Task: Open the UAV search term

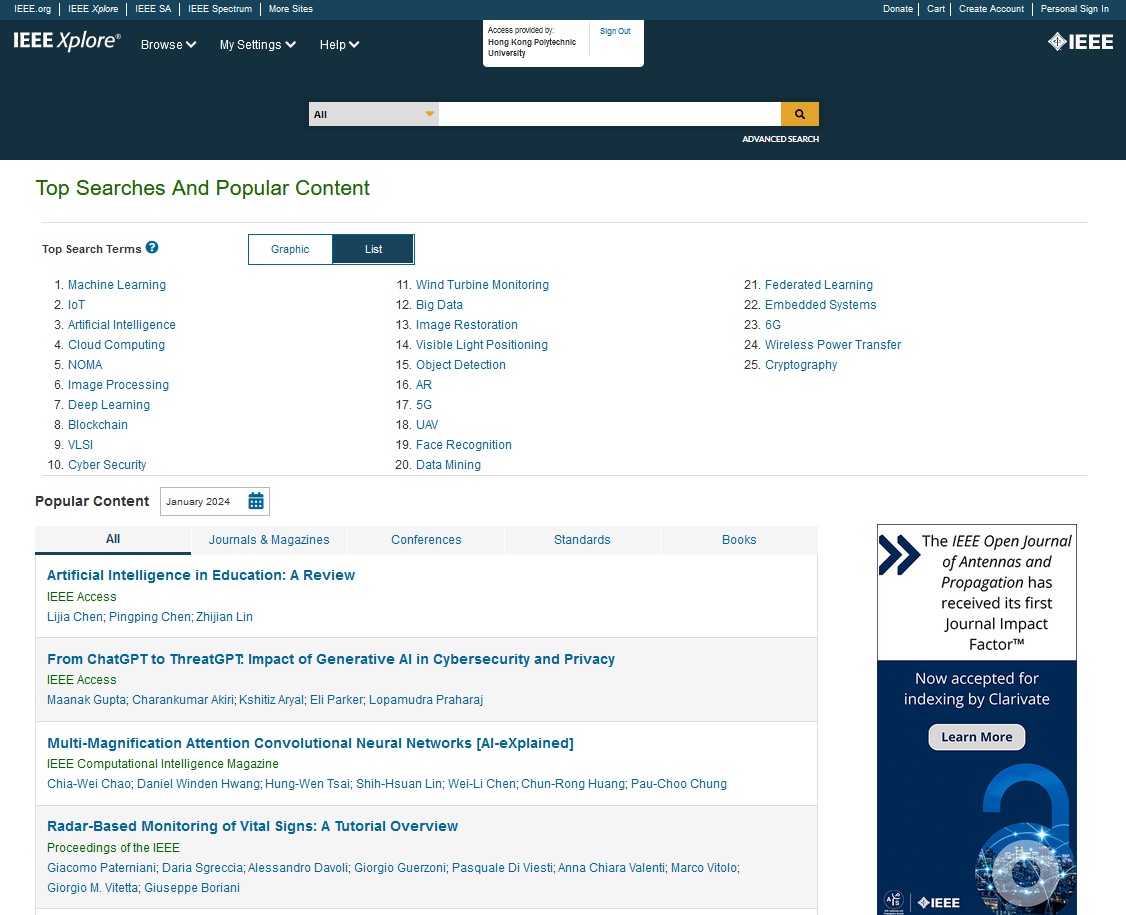Action: point(427,425)
